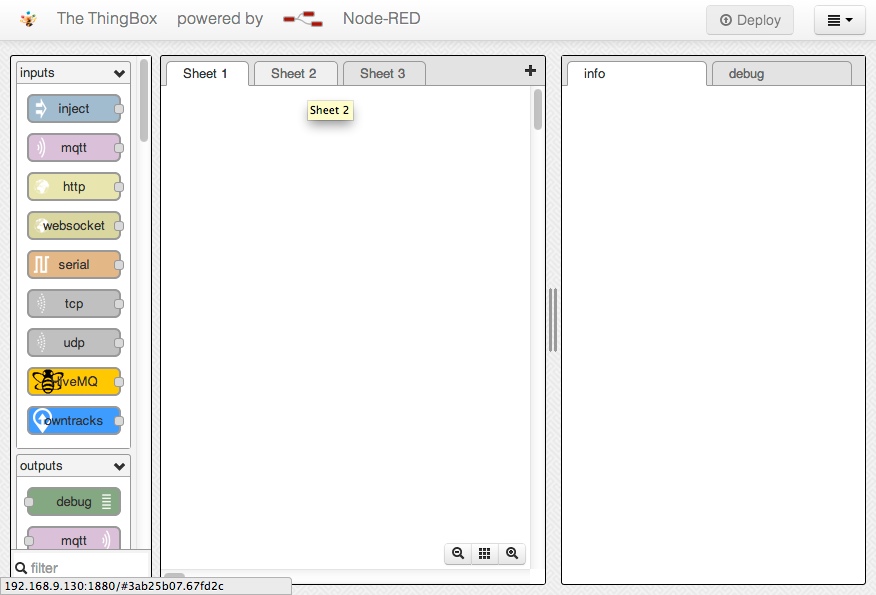Click the zoom out magnifier button

pyautogui.click(x=458, y=553)
